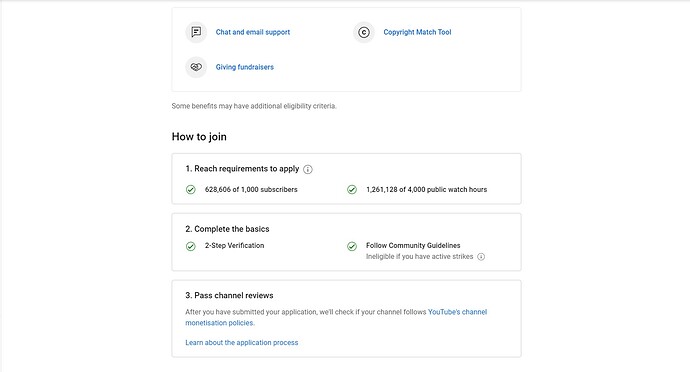The image size is (690, 372).
Task: Click the 2-Step Verification label
Action: [235, 245]
